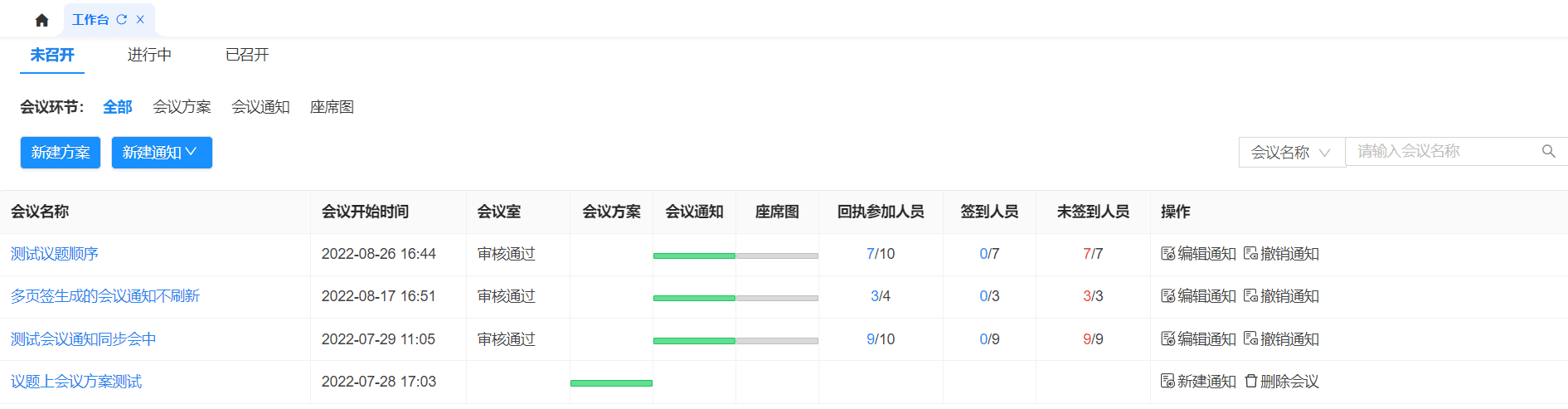Go to the home icon tab
Screen dimensions: 1568x409
coord(41,20)
